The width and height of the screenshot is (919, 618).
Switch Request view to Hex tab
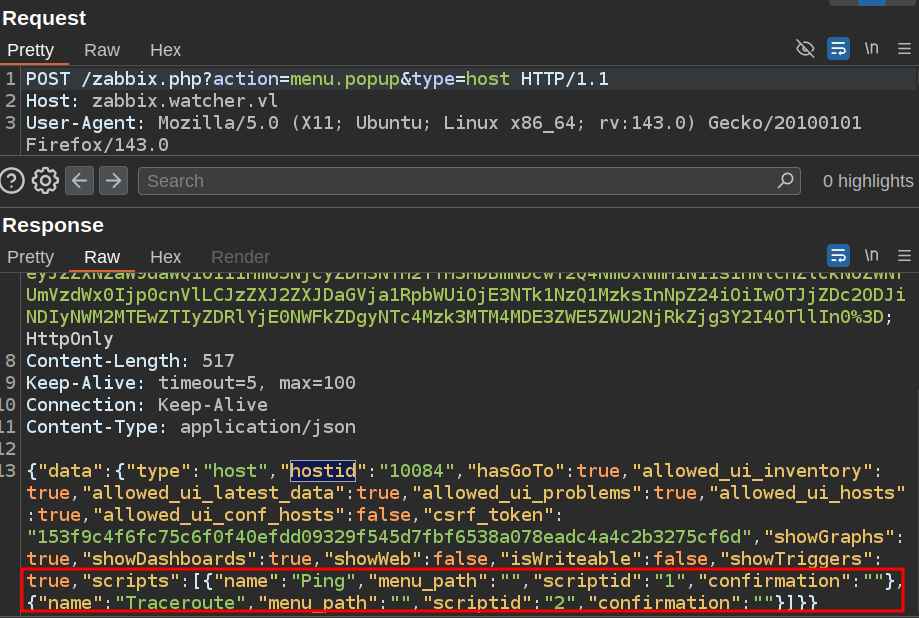[x=165, y=49]
